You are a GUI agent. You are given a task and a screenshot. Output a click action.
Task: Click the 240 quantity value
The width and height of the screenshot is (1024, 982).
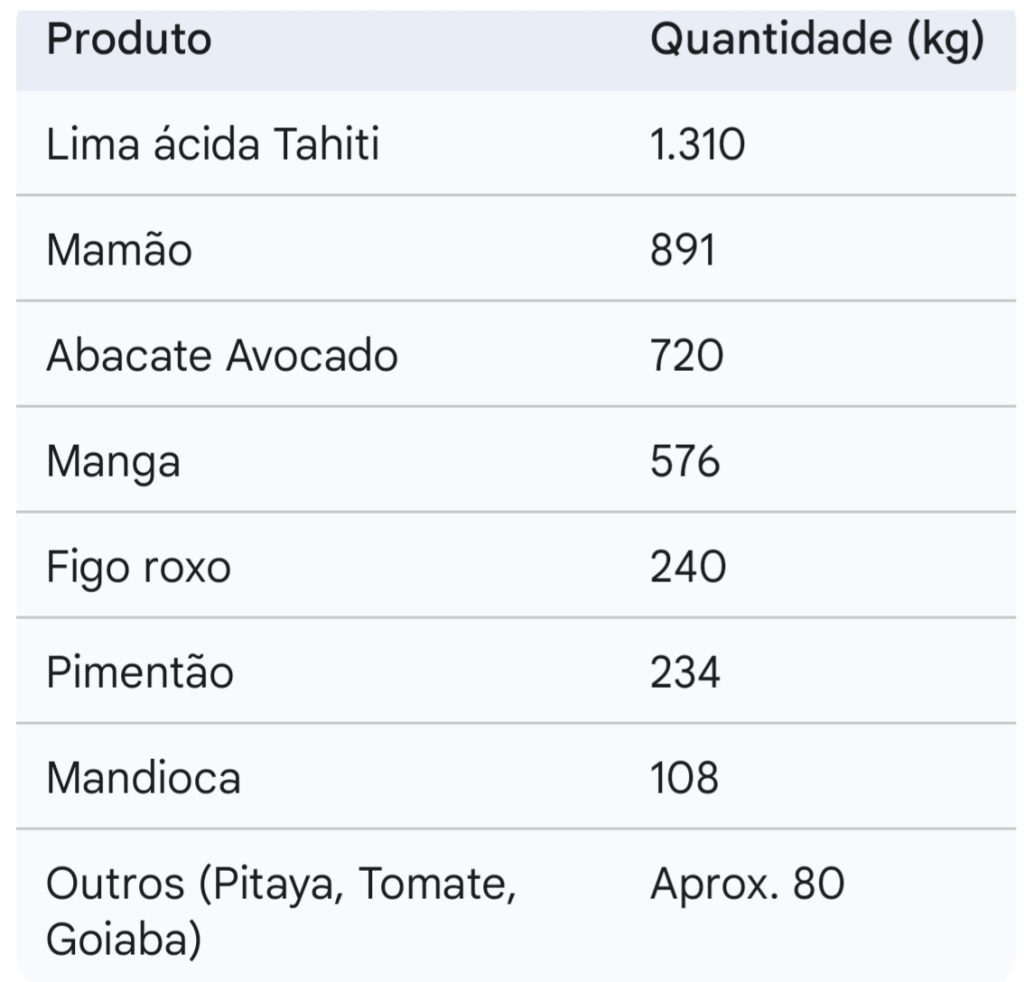click(688, 568)
